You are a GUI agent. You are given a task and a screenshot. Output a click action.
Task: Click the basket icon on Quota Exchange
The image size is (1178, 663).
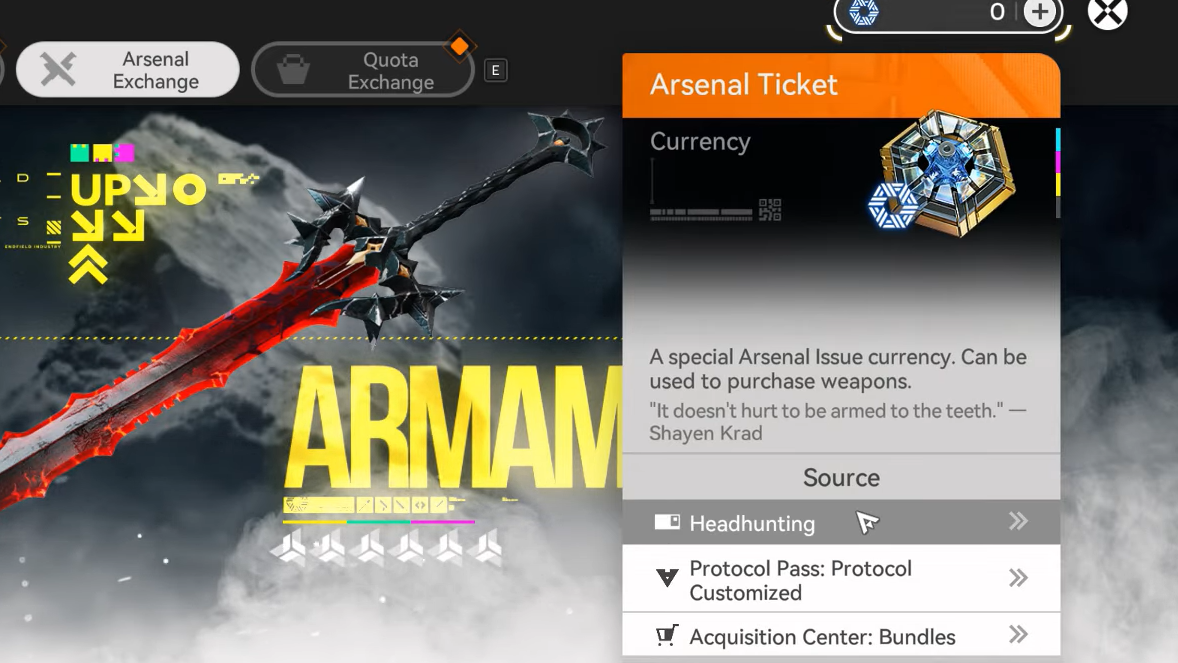293,70
